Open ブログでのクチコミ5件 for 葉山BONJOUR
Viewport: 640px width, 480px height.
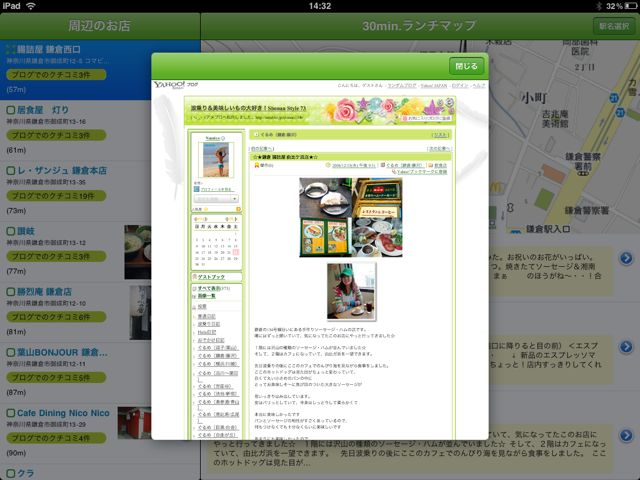pyautogui.click(x=56, y=378)
